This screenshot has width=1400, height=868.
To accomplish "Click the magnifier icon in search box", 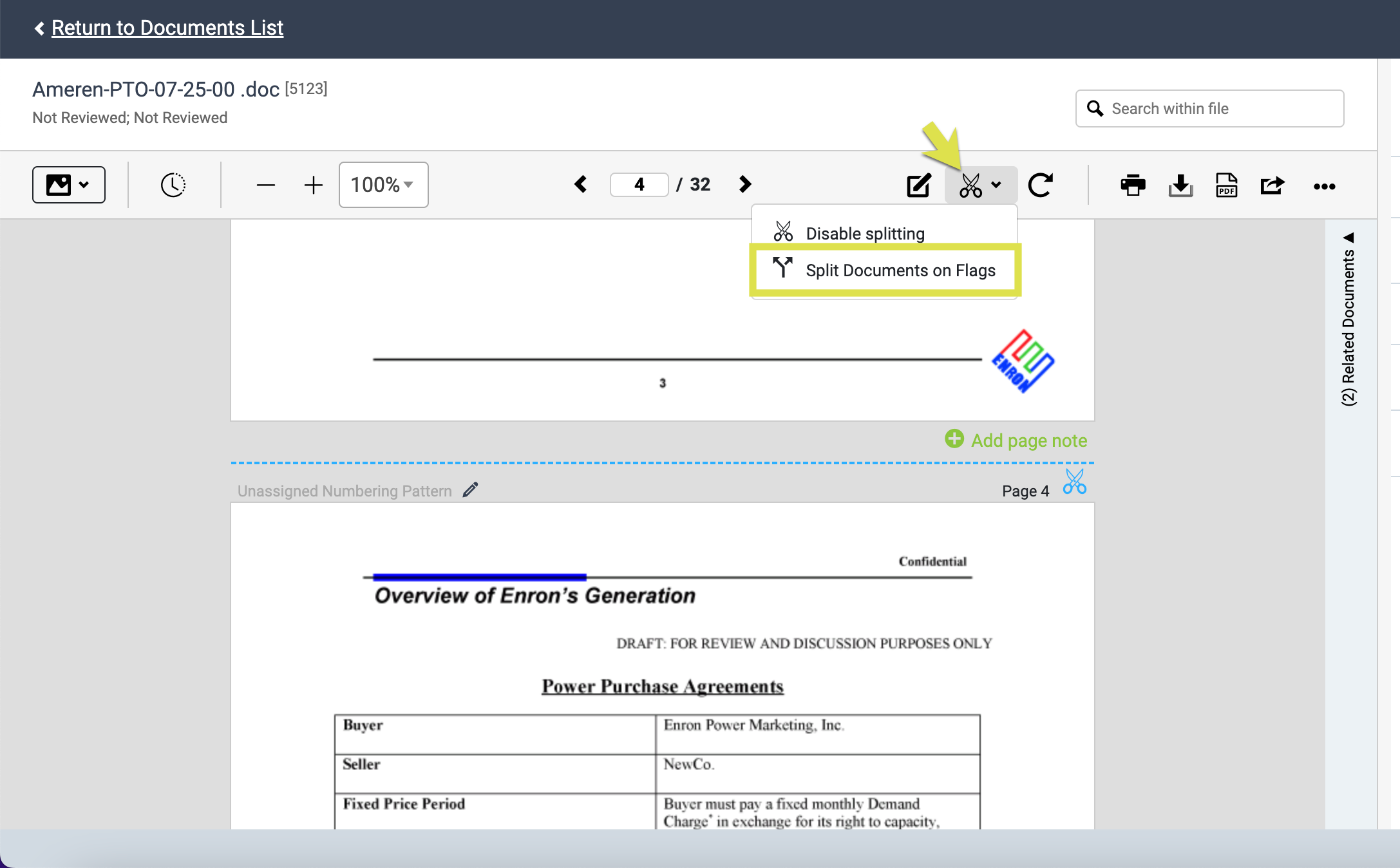I will click(x=1095, y=109).
